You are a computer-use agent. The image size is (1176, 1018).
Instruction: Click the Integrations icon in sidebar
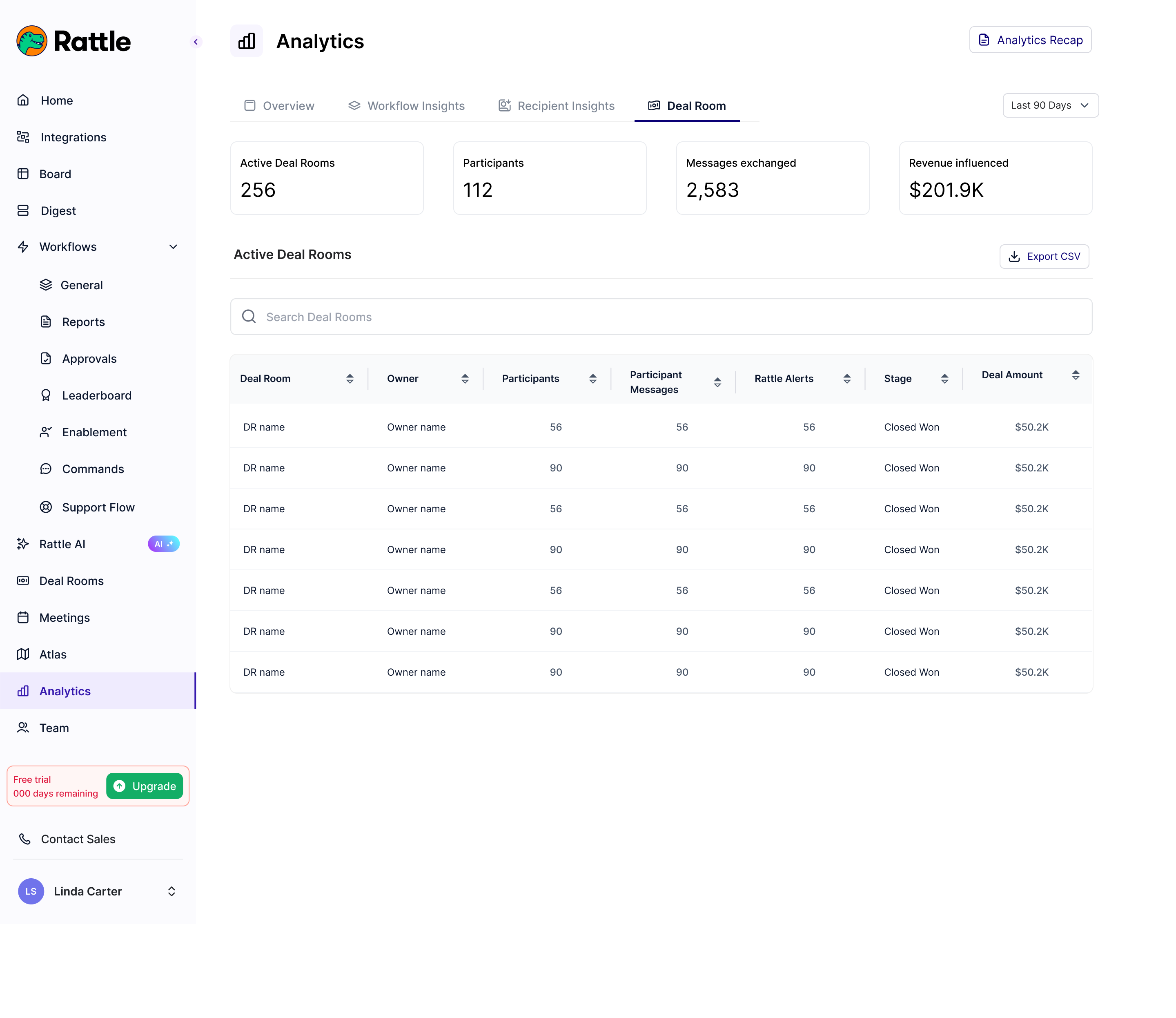[23, 137]
